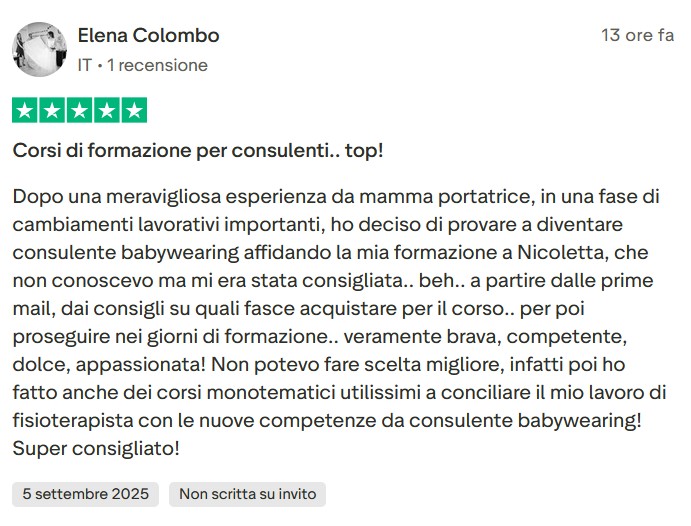Viewport: 691px width, 526px height.
Task: Click the IT country label
Action: point(85,65)
